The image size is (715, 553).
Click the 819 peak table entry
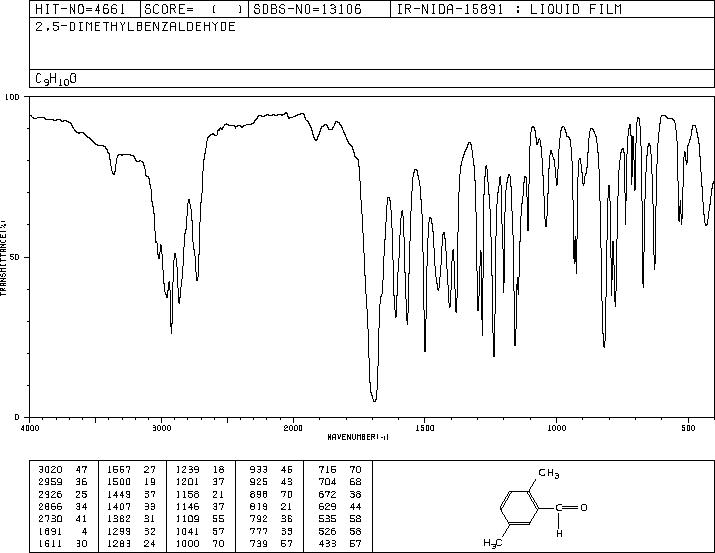pos(271,506)
